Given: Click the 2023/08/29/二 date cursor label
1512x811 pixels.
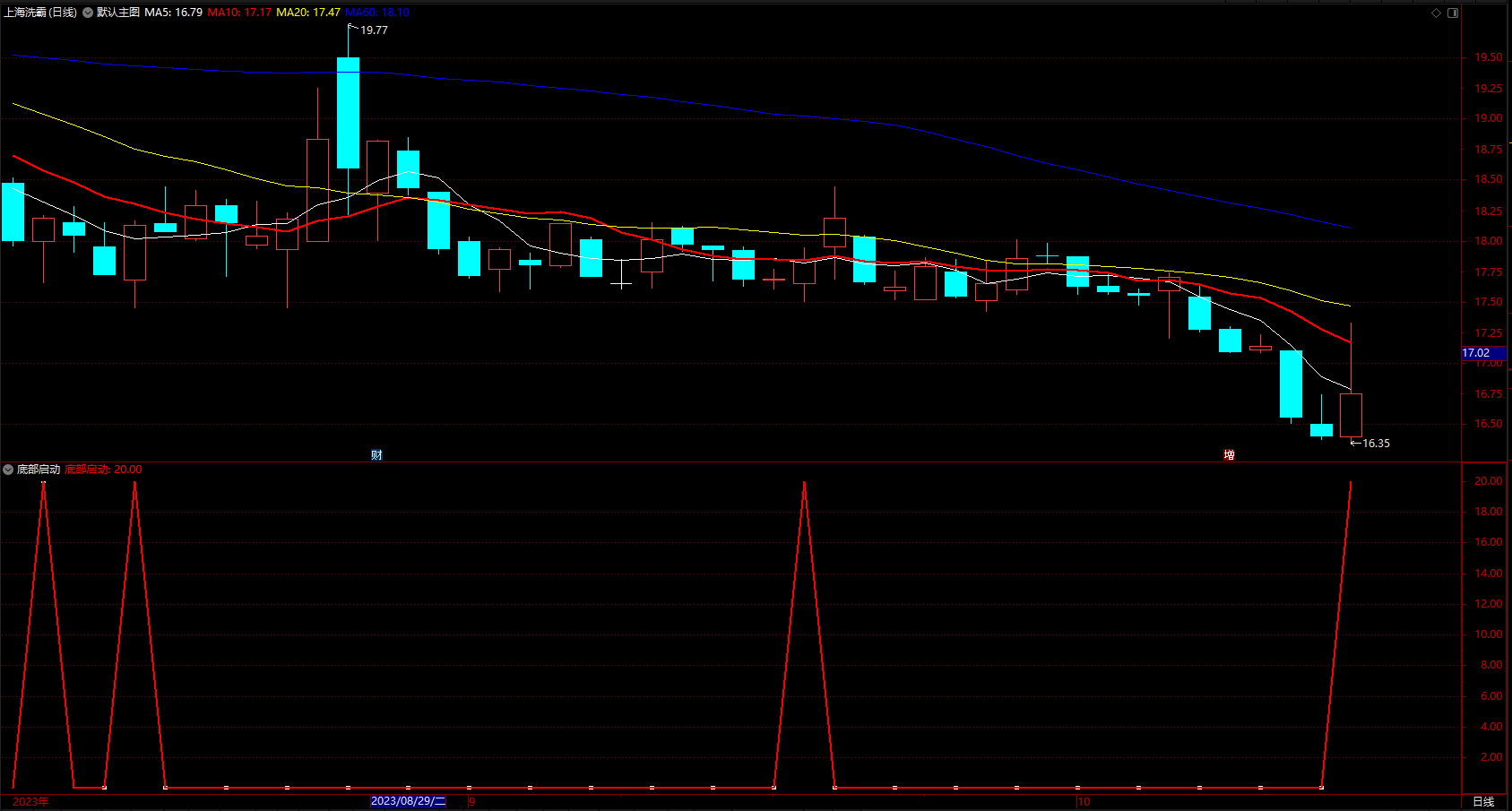Looking at the screenshot, I should tap(409, 801).
